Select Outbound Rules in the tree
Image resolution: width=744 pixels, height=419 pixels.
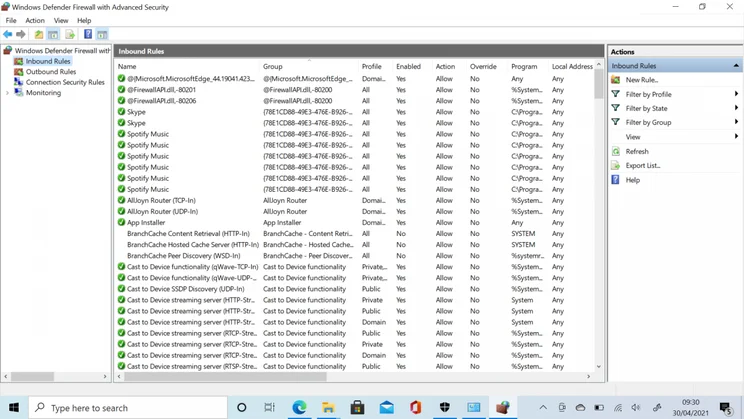50,72
